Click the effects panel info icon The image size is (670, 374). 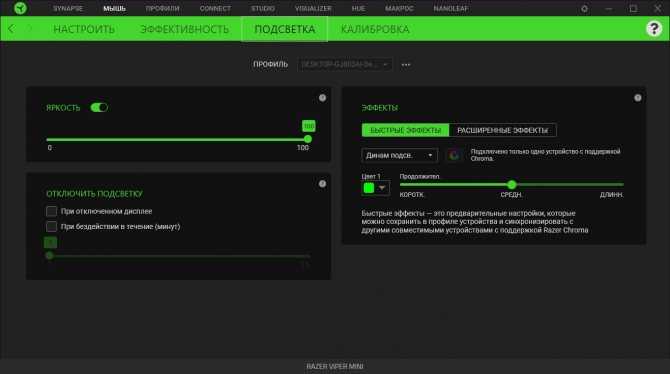click(638, 98)
